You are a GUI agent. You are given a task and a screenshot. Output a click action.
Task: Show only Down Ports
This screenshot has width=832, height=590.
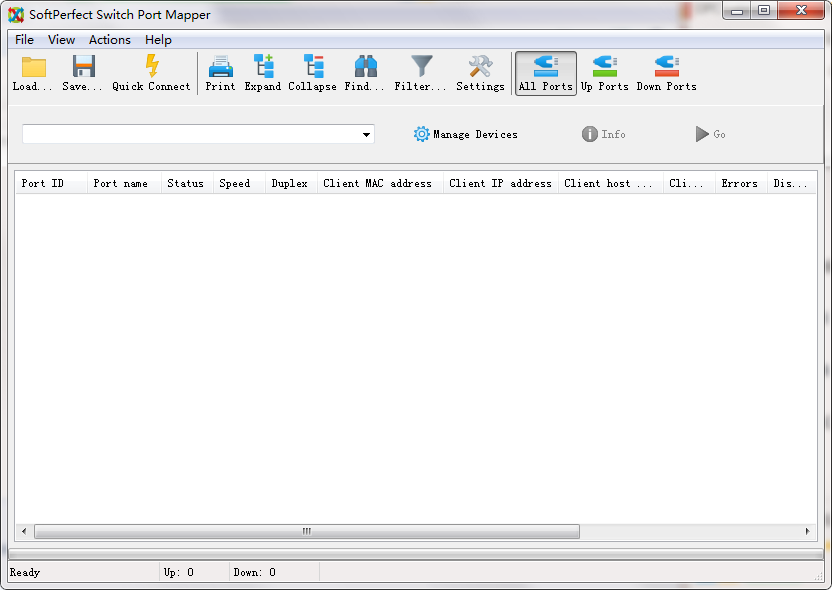[x=666, y=73]
